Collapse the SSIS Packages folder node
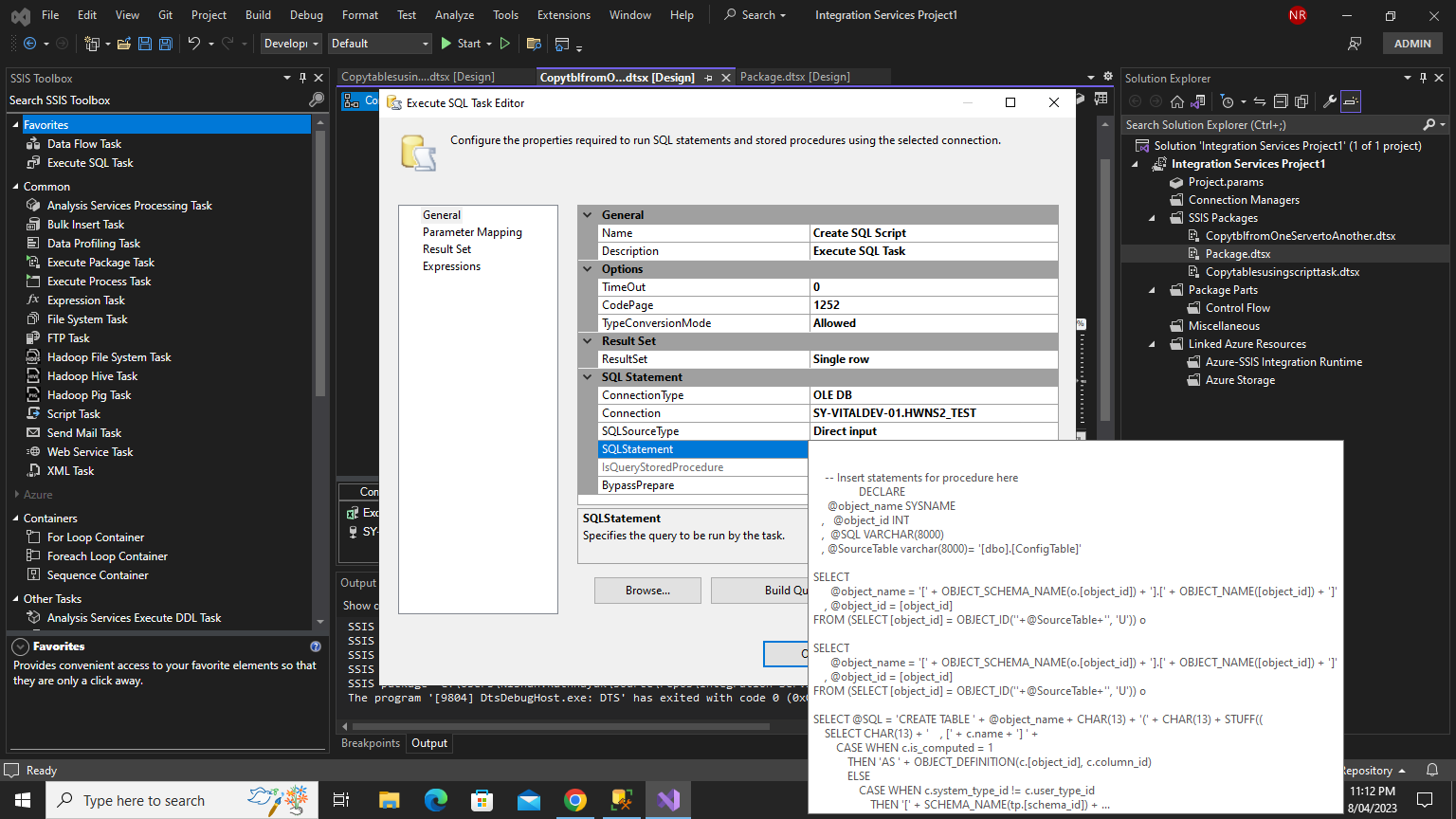 (1152, 218)
